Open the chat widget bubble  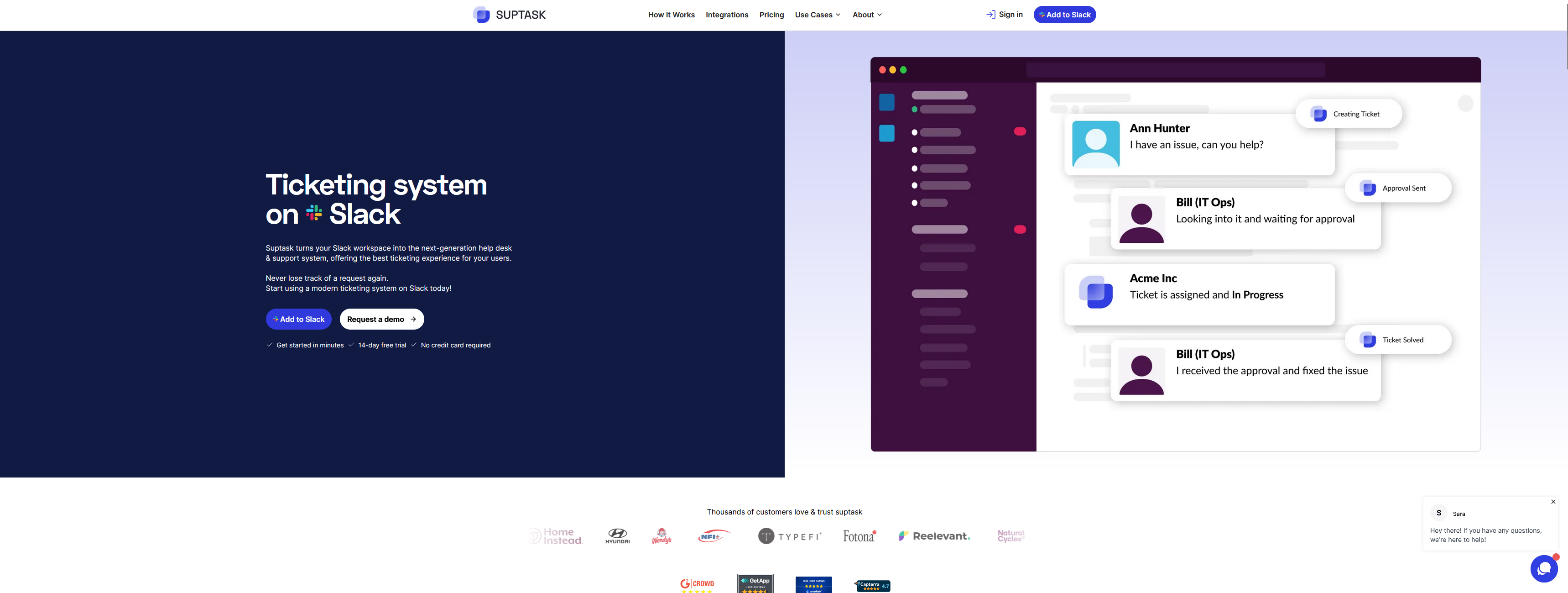pos(1544,569)
